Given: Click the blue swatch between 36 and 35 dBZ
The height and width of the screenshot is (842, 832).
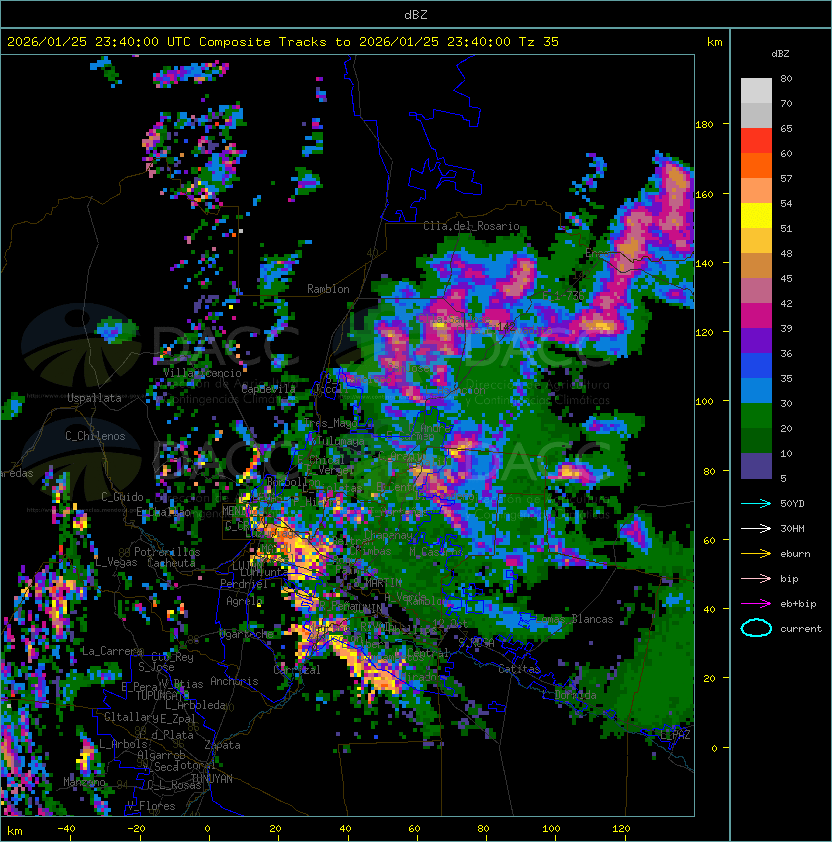Looking at the screenshot, I should pyautogui.click(x=756, y=366).
